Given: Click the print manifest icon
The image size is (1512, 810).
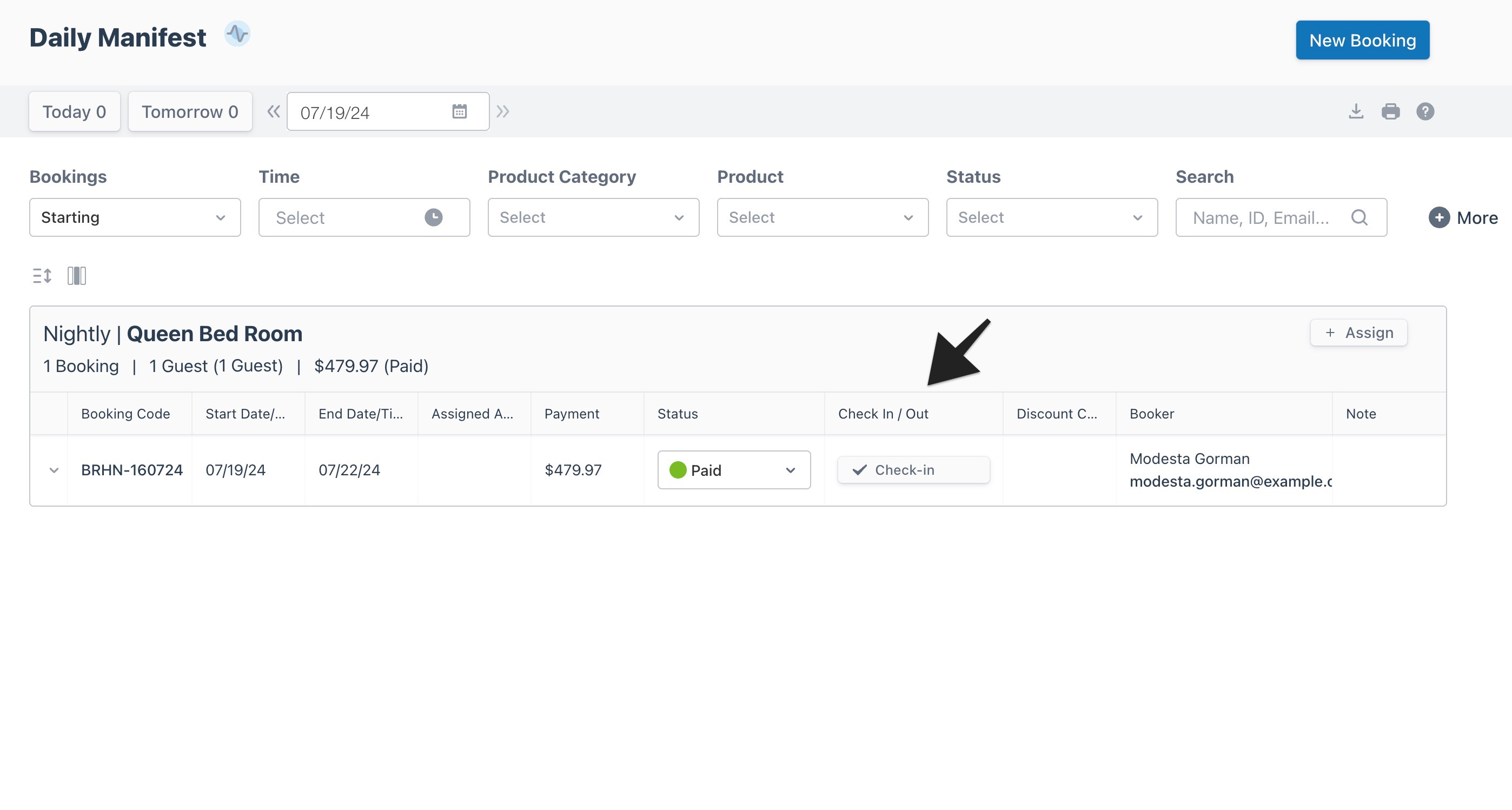Looking at the screenshot, I should 1390,111.
